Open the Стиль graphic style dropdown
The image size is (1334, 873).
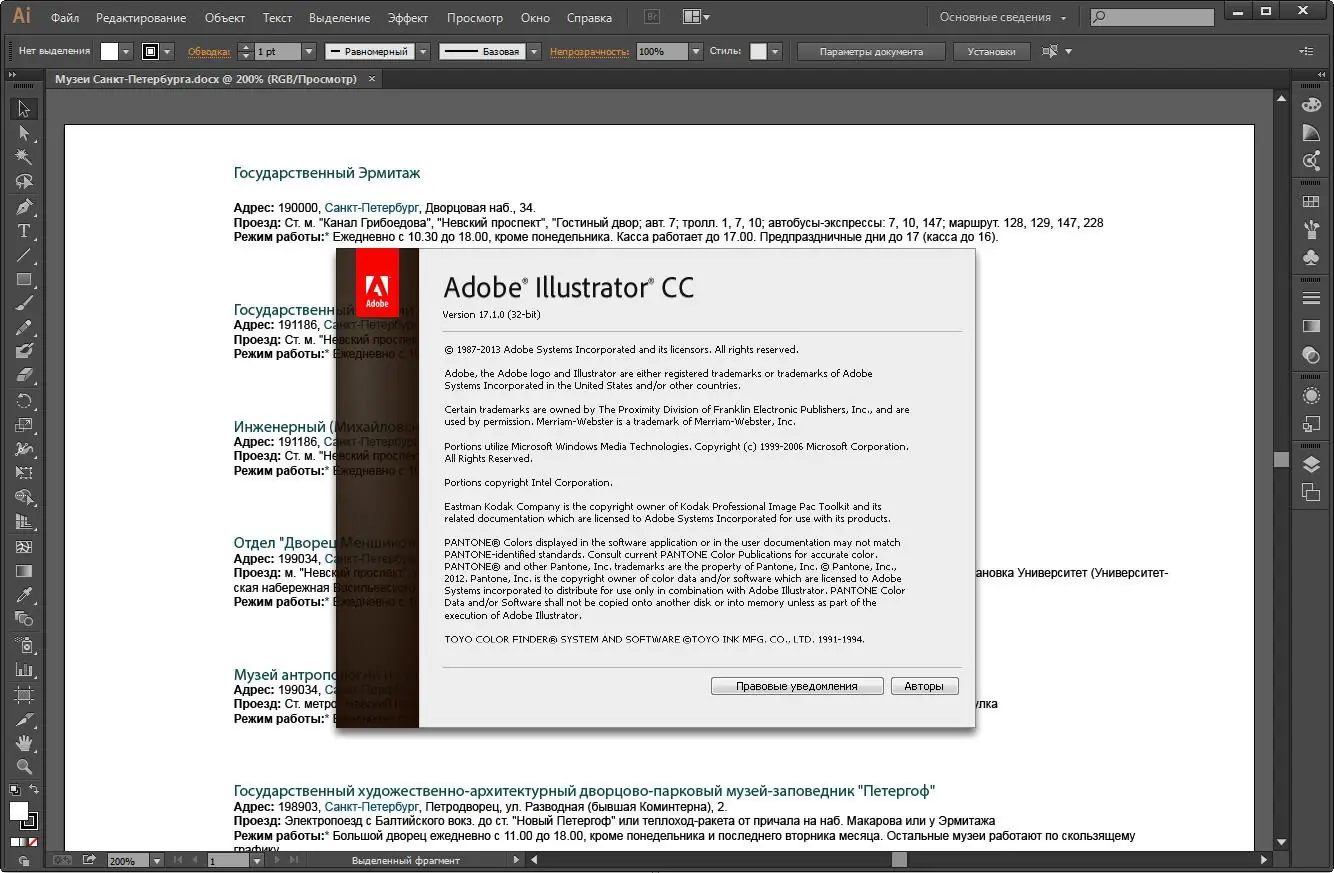click(775, 51)
